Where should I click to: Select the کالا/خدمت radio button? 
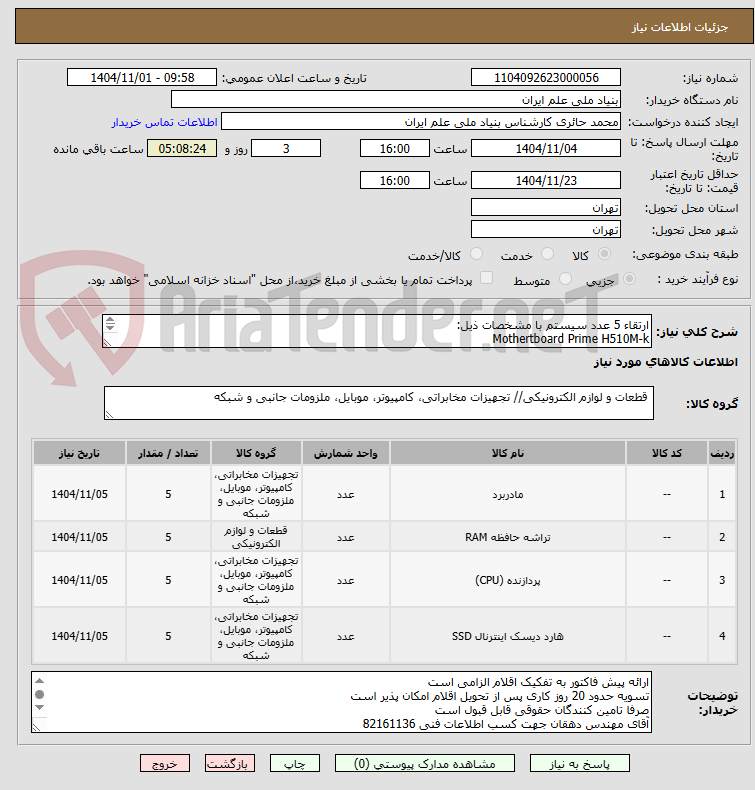(x=476, y=254)
